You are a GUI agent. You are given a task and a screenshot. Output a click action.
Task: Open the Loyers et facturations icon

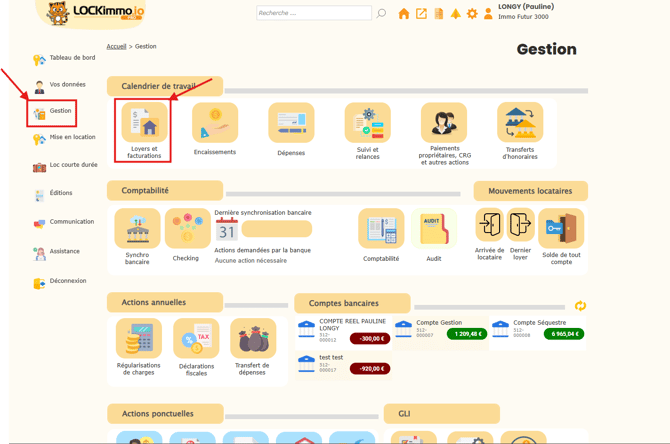click(x=144, y=124)
